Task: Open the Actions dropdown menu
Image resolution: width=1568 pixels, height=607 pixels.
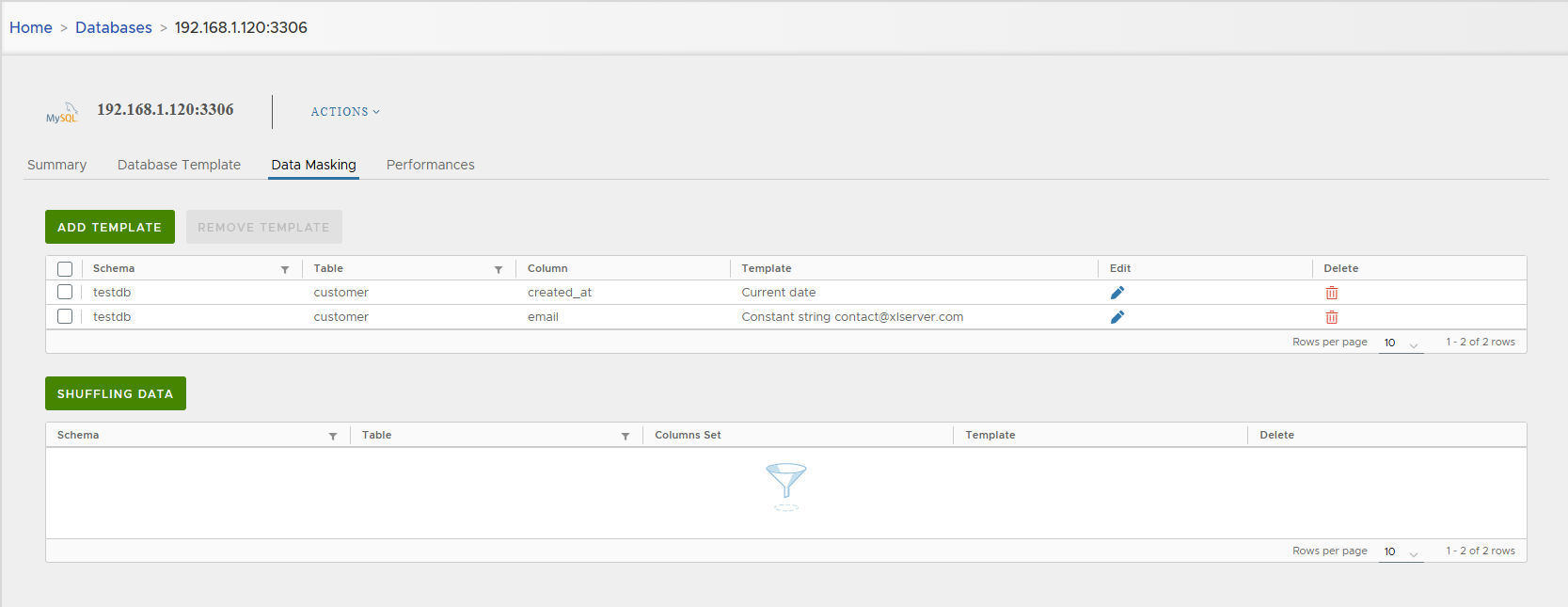Action: (345, 111)
